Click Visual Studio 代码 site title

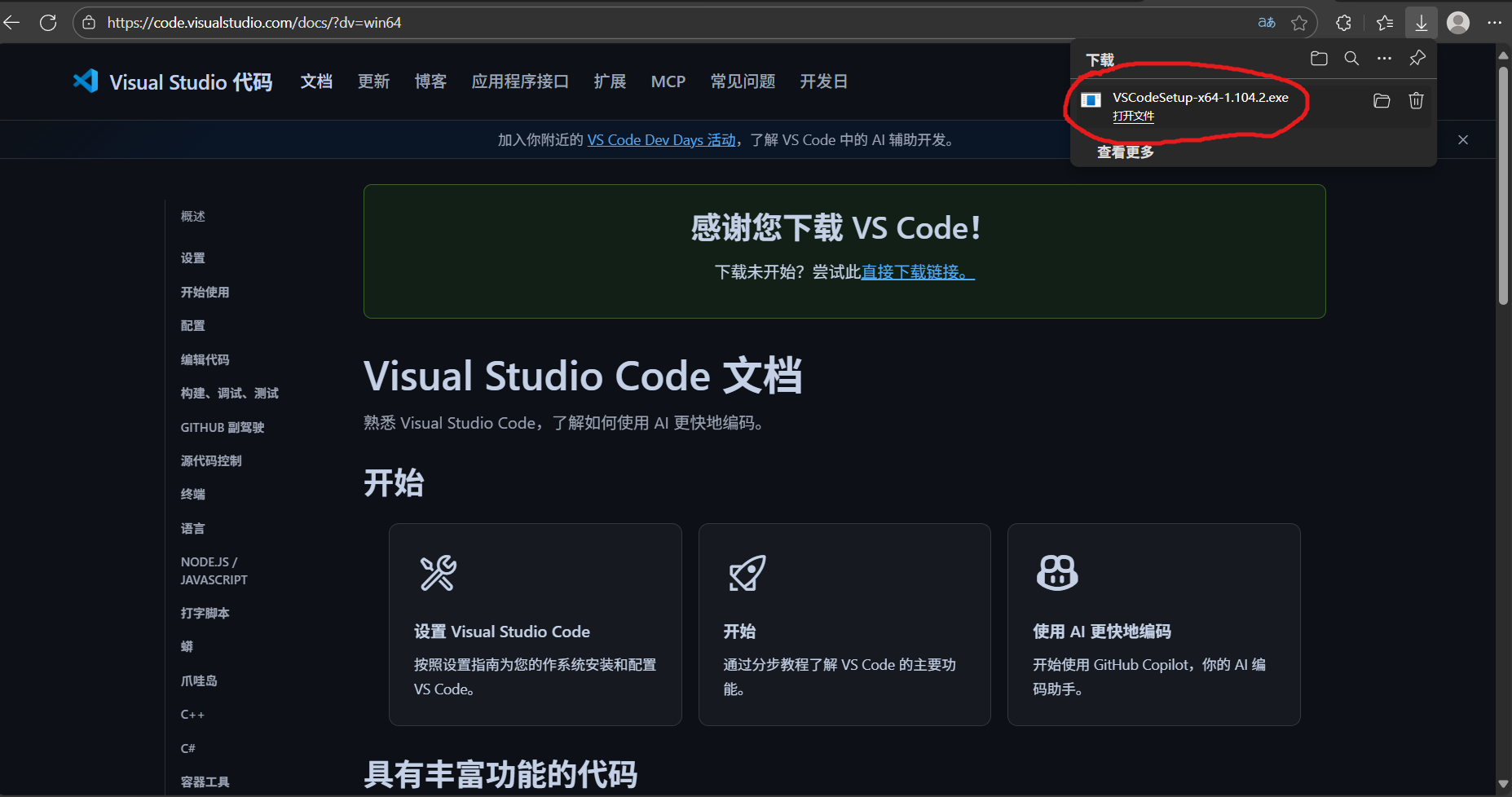click(191, 82)
